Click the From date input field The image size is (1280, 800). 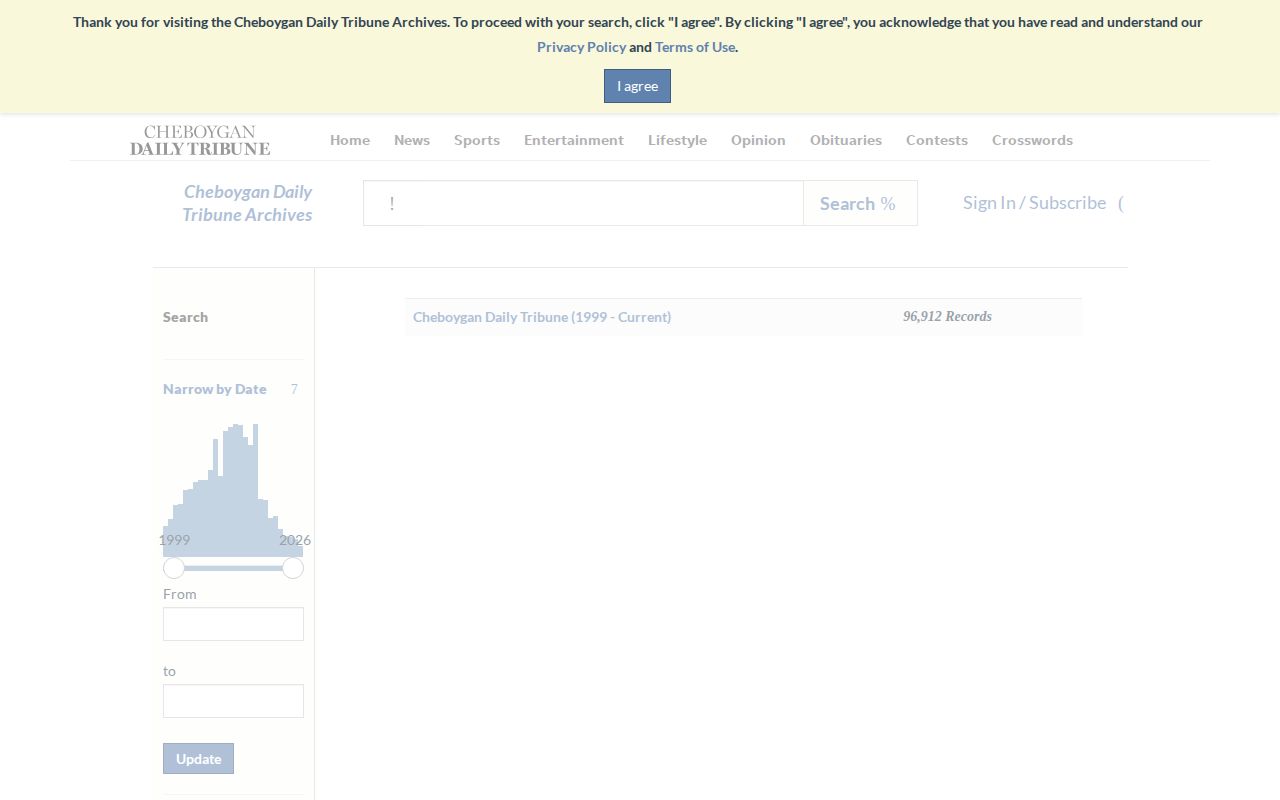(233, 624)
